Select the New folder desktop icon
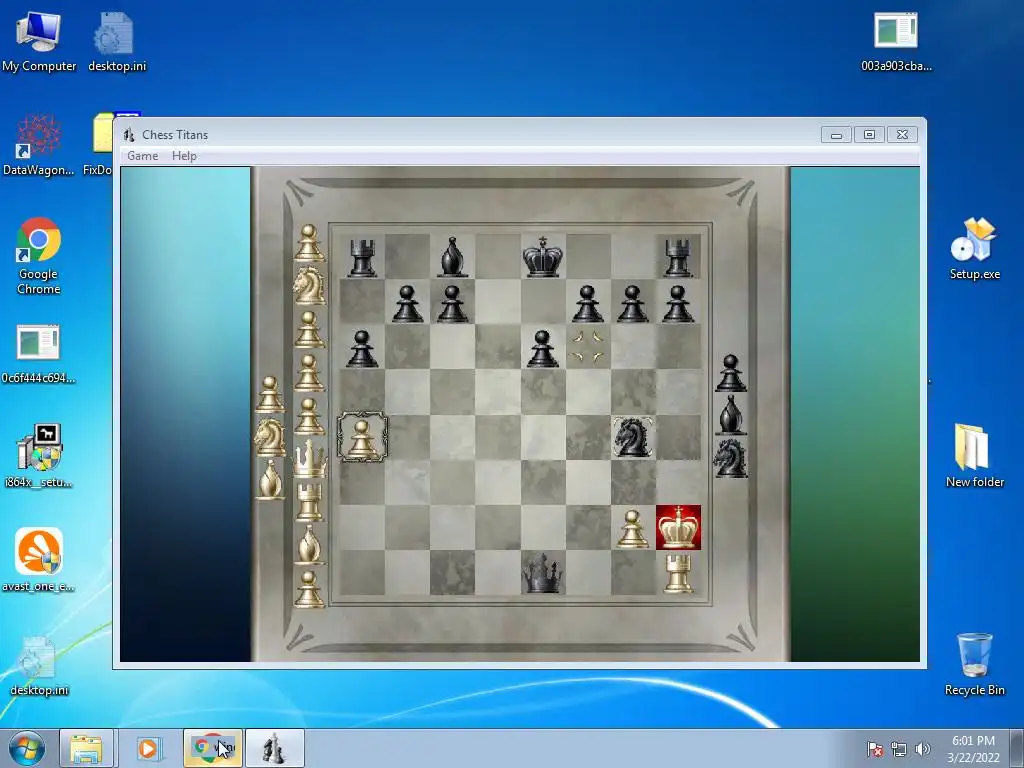Screen dimensions: 1024x768 coord(974,456)
